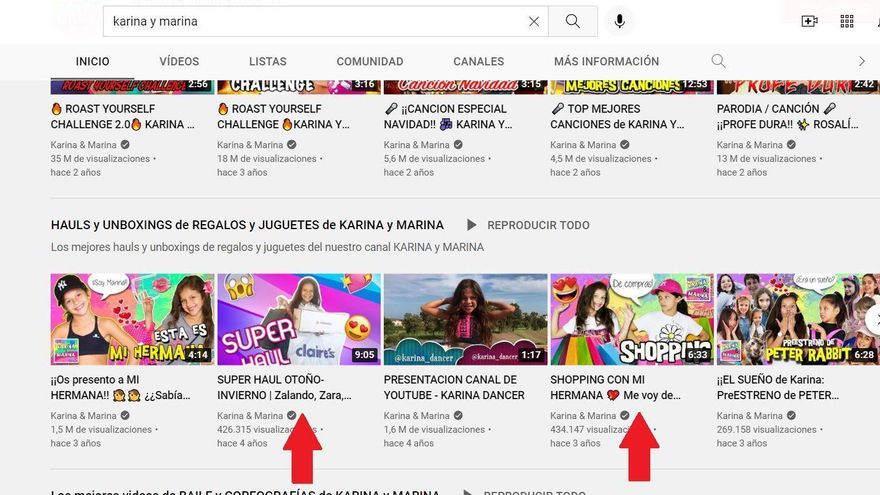This screenshot has height=495, width=880.
Task: Search within channel magnifier icon
Action: (x=718, y=61)
